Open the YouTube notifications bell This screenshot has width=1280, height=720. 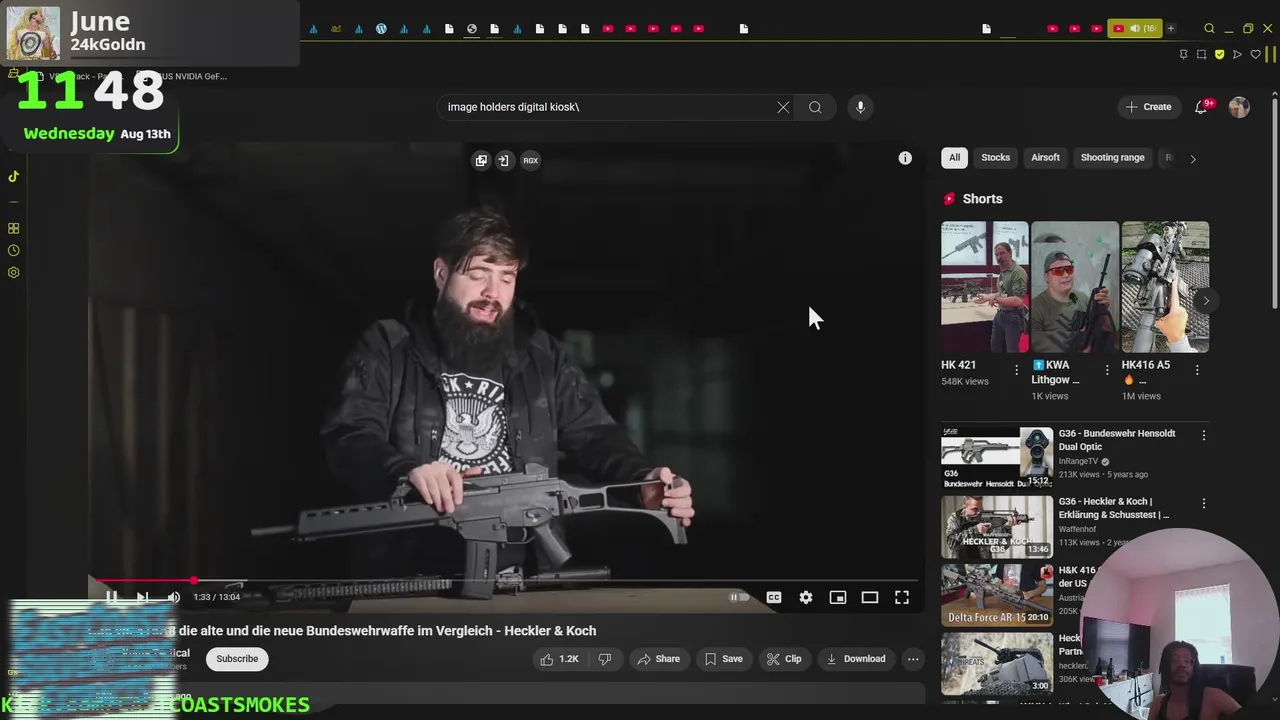point(1201,107)
